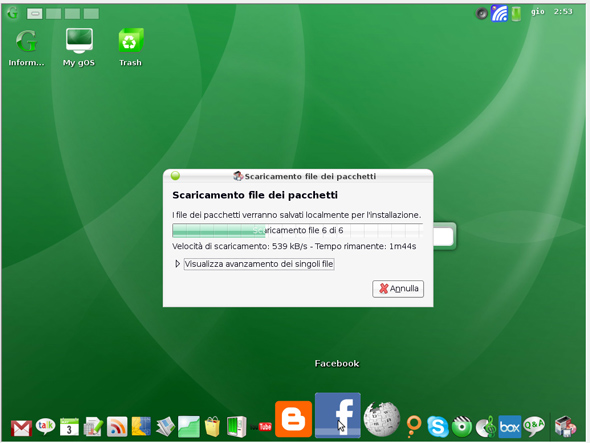Open the yellow shopping bag icon
The image size is (590, 443).
click(213, 427)
